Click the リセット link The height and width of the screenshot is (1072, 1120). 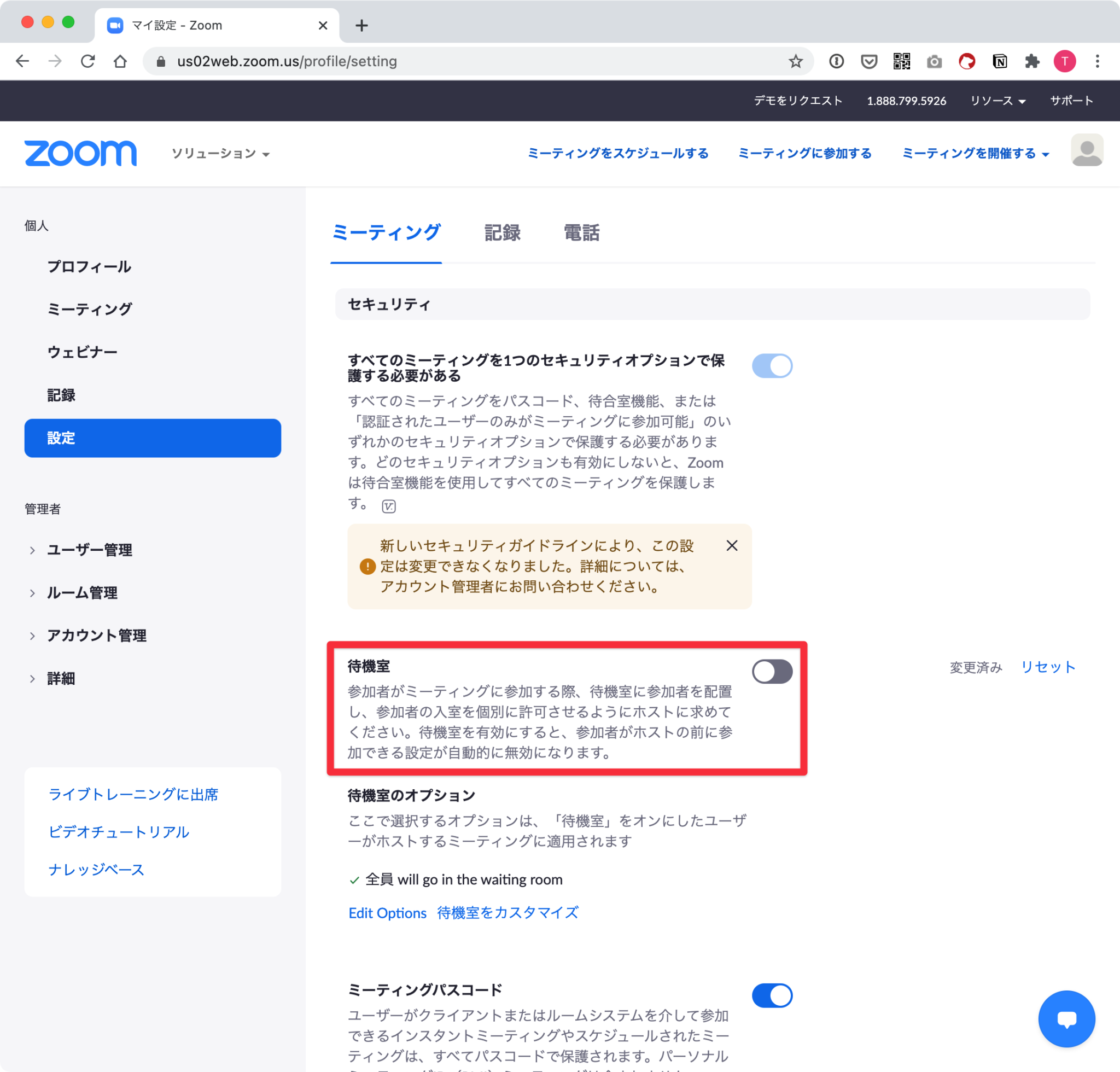pos(1047,667)
